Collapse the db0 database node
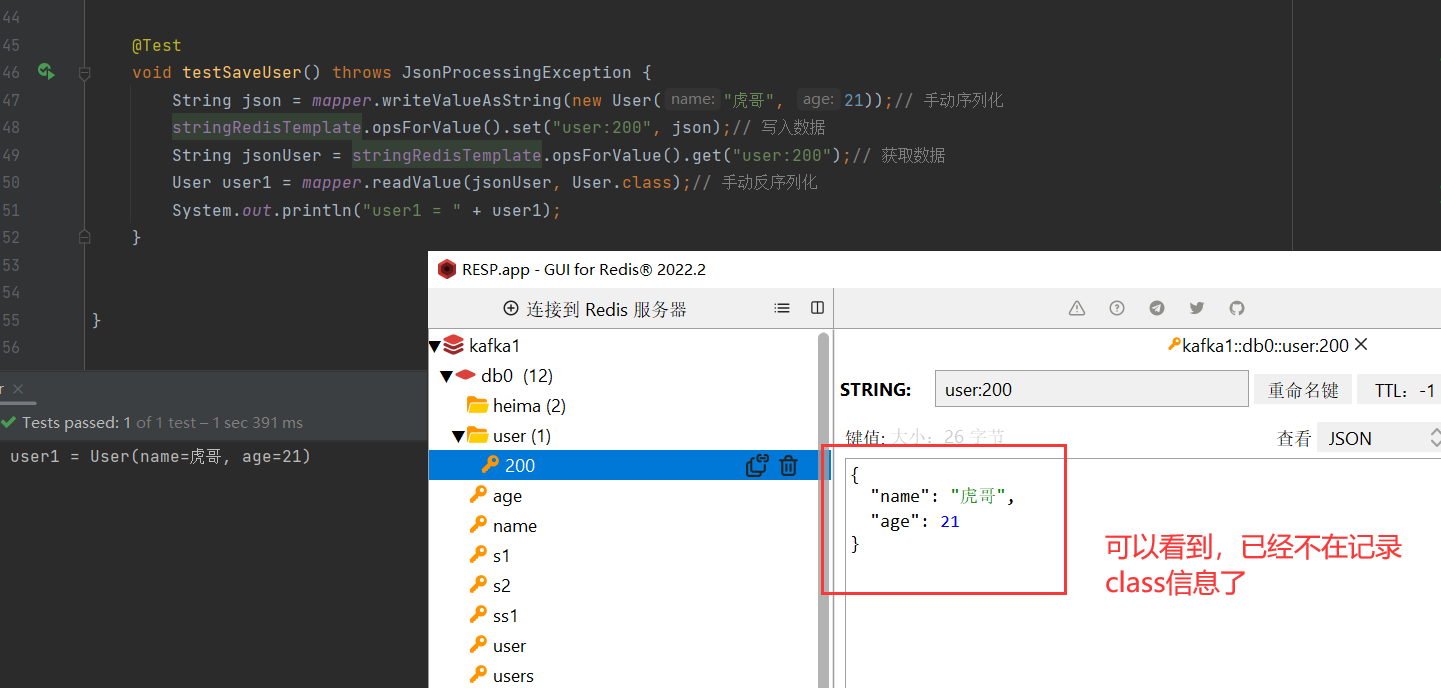 click(446, 376)
